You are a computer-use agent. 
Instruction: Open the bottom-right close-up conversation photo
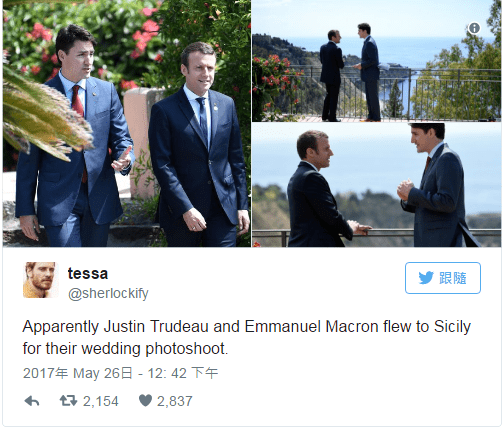coord(376,185)
